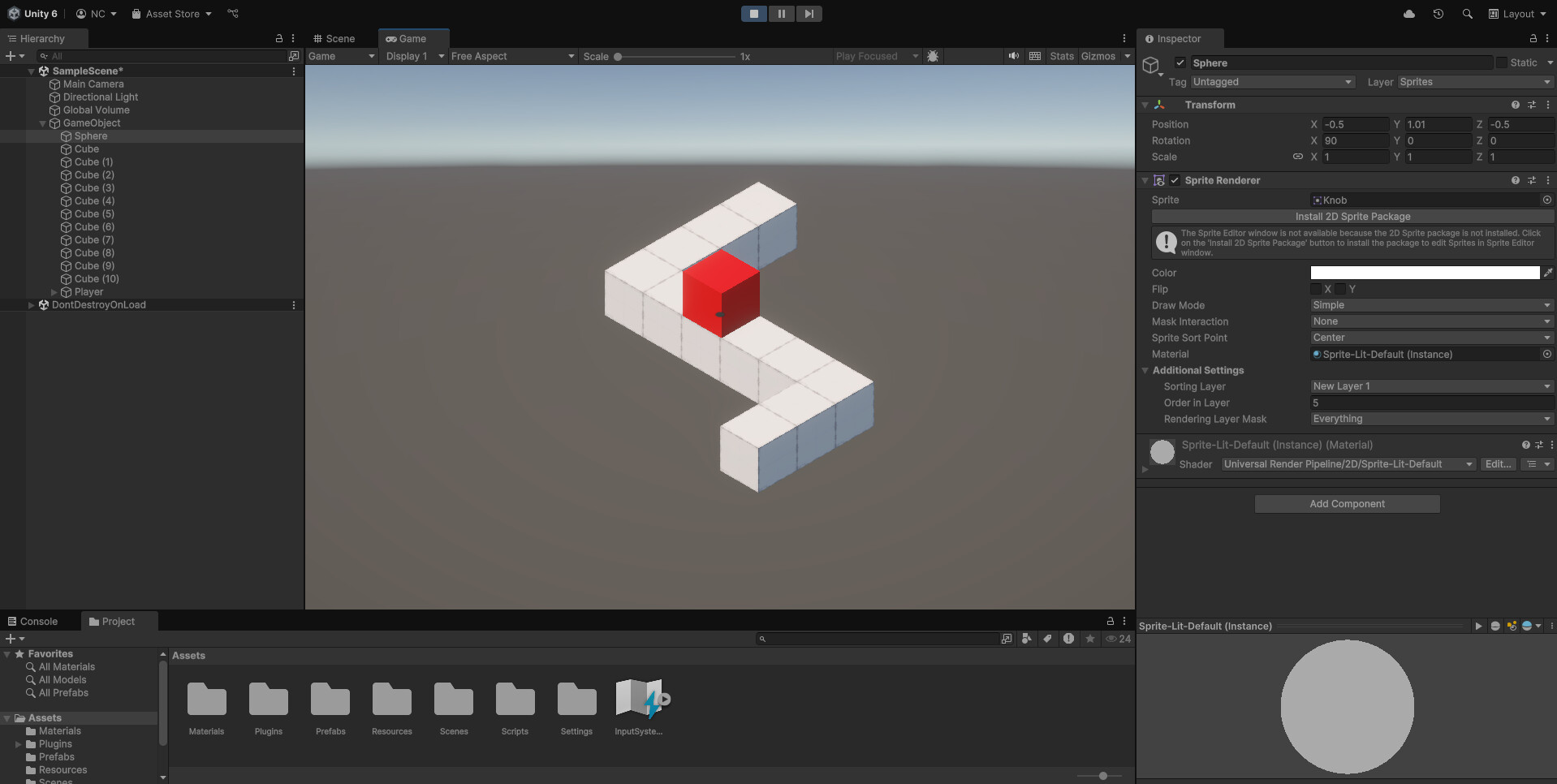
Task: Click the Install 2D Sprite Package button
Action: [x=1352, y=217]
